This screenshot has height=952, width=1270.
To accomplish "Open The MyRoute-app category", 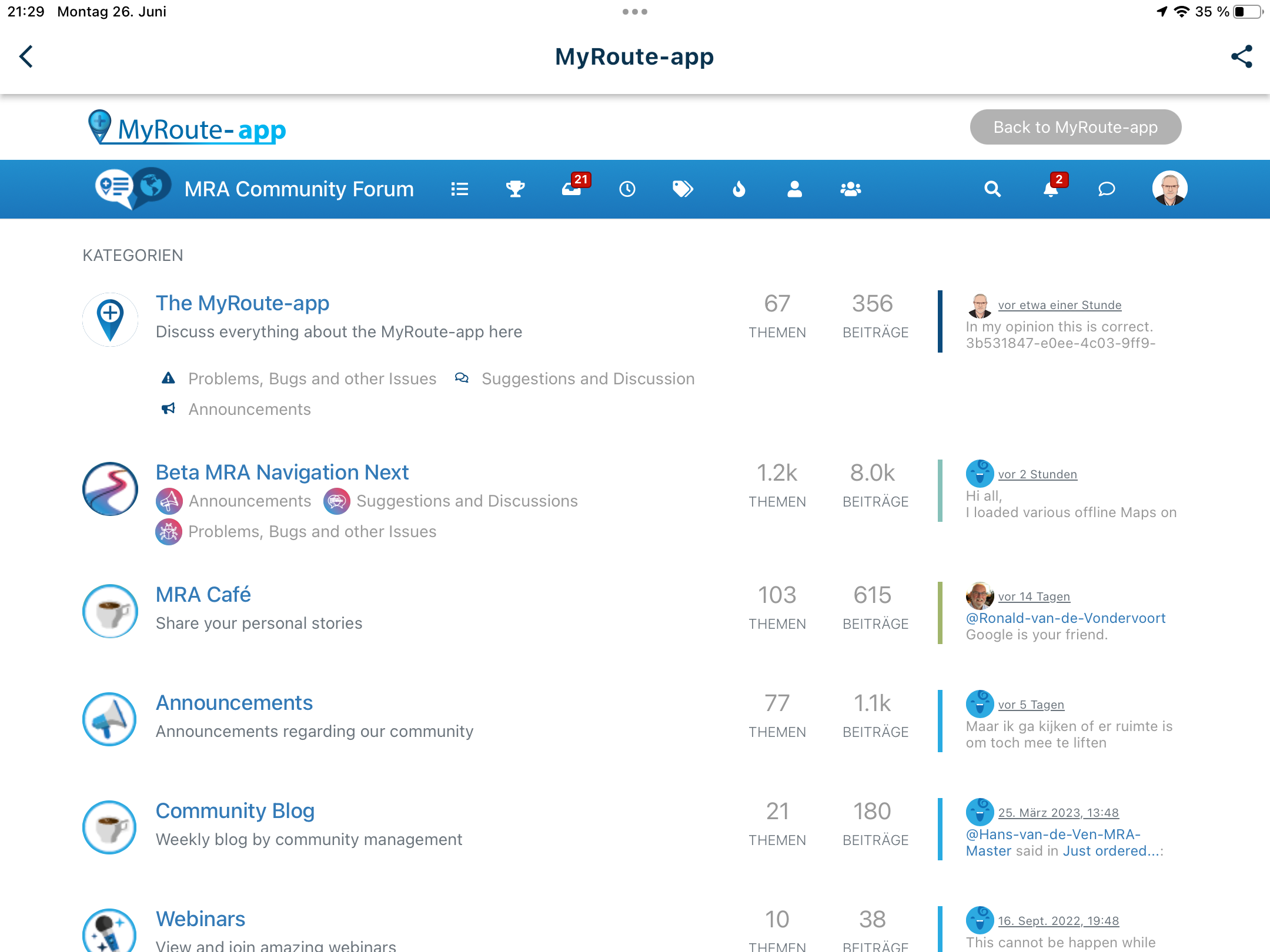I will (242, 303).
